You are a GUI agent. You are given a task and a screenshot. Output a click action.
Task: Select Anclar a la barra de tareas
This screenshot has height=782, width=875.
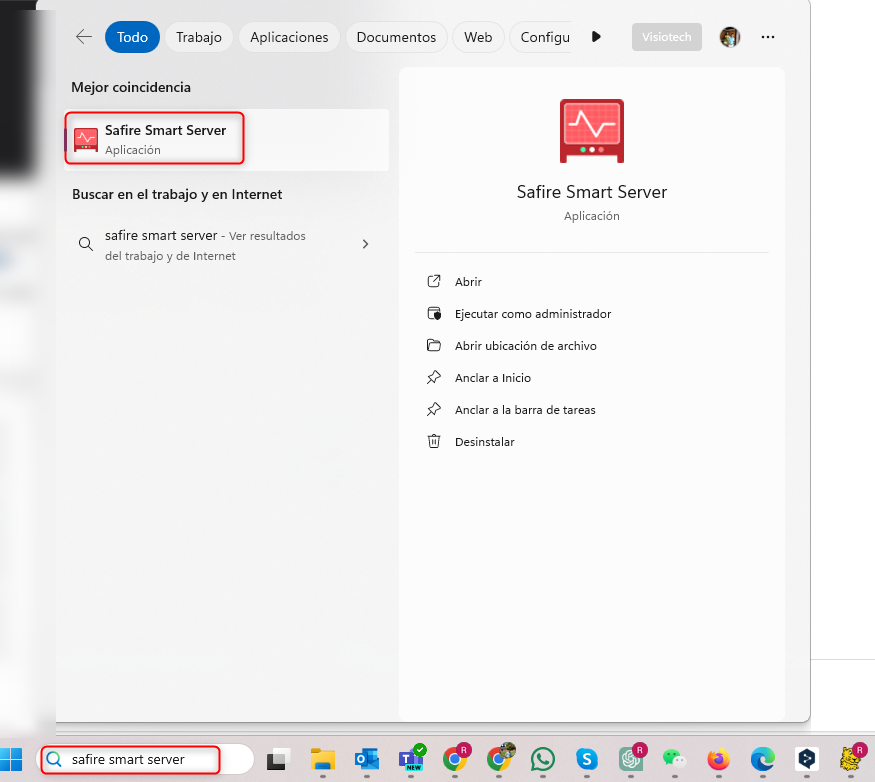(x=525, y=410)
